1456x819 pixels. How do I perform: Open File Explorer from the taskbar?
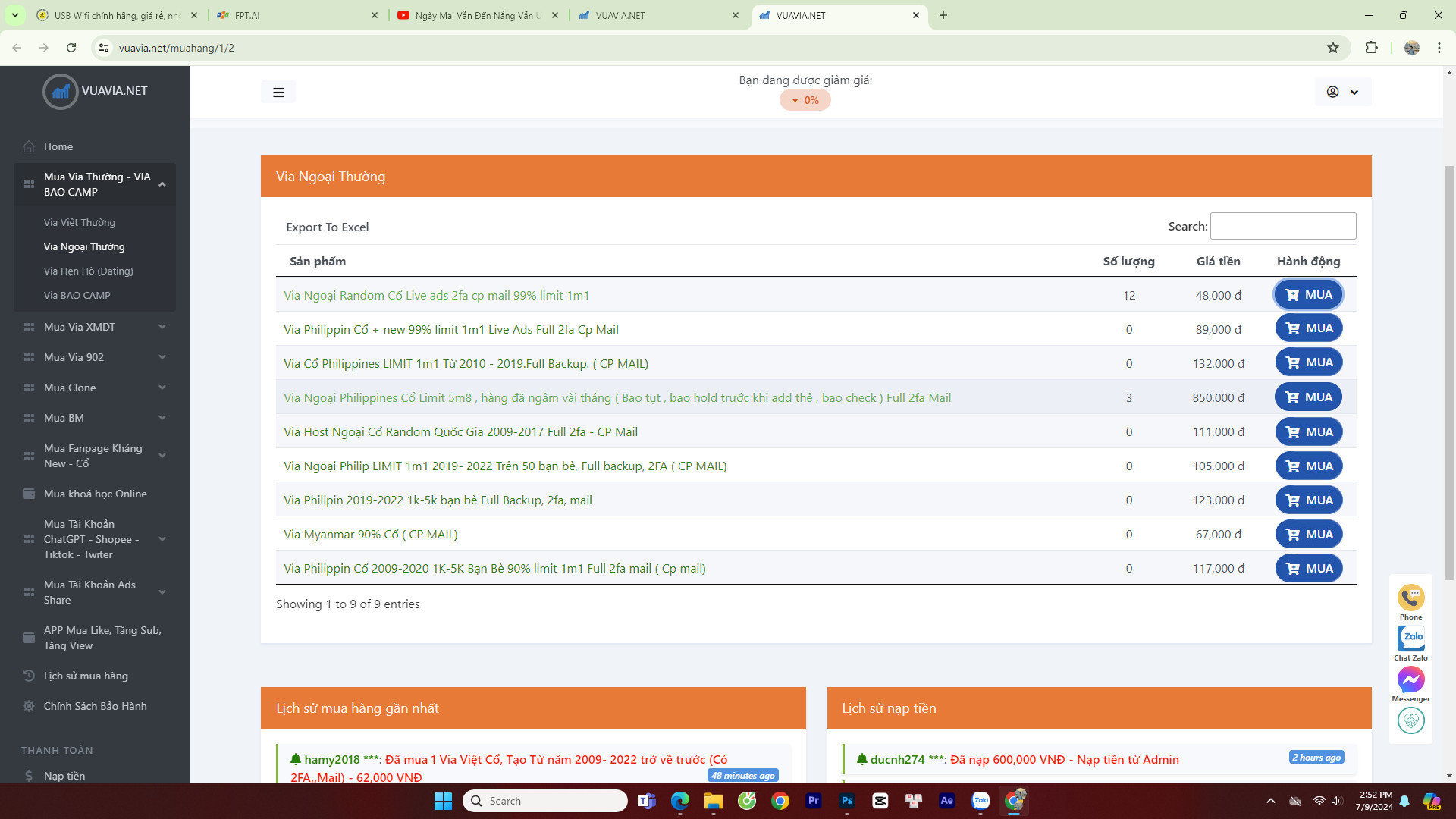(x=714, y=801)
